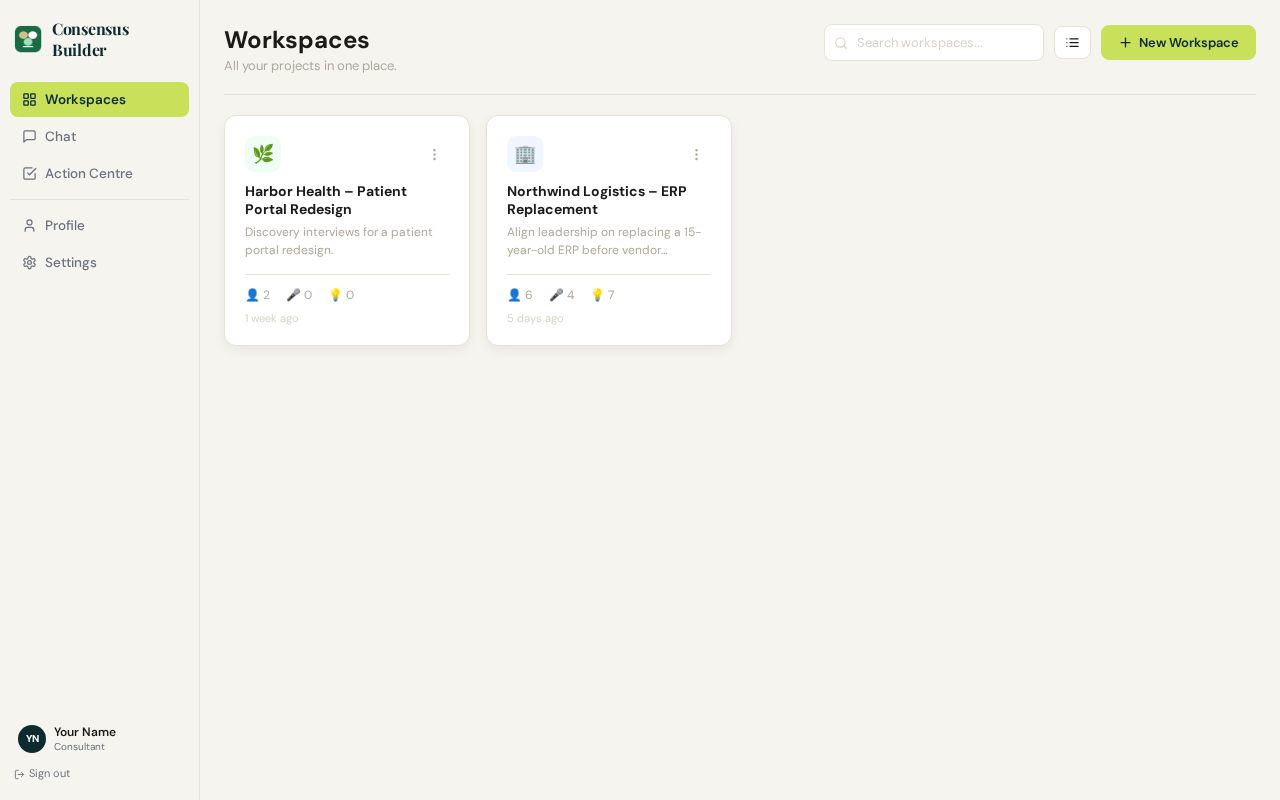Viewport: 1280px width, 800px height.
Task: Open the Harbor Health – Patient Portal Redesign title
Action: [326, 200]
